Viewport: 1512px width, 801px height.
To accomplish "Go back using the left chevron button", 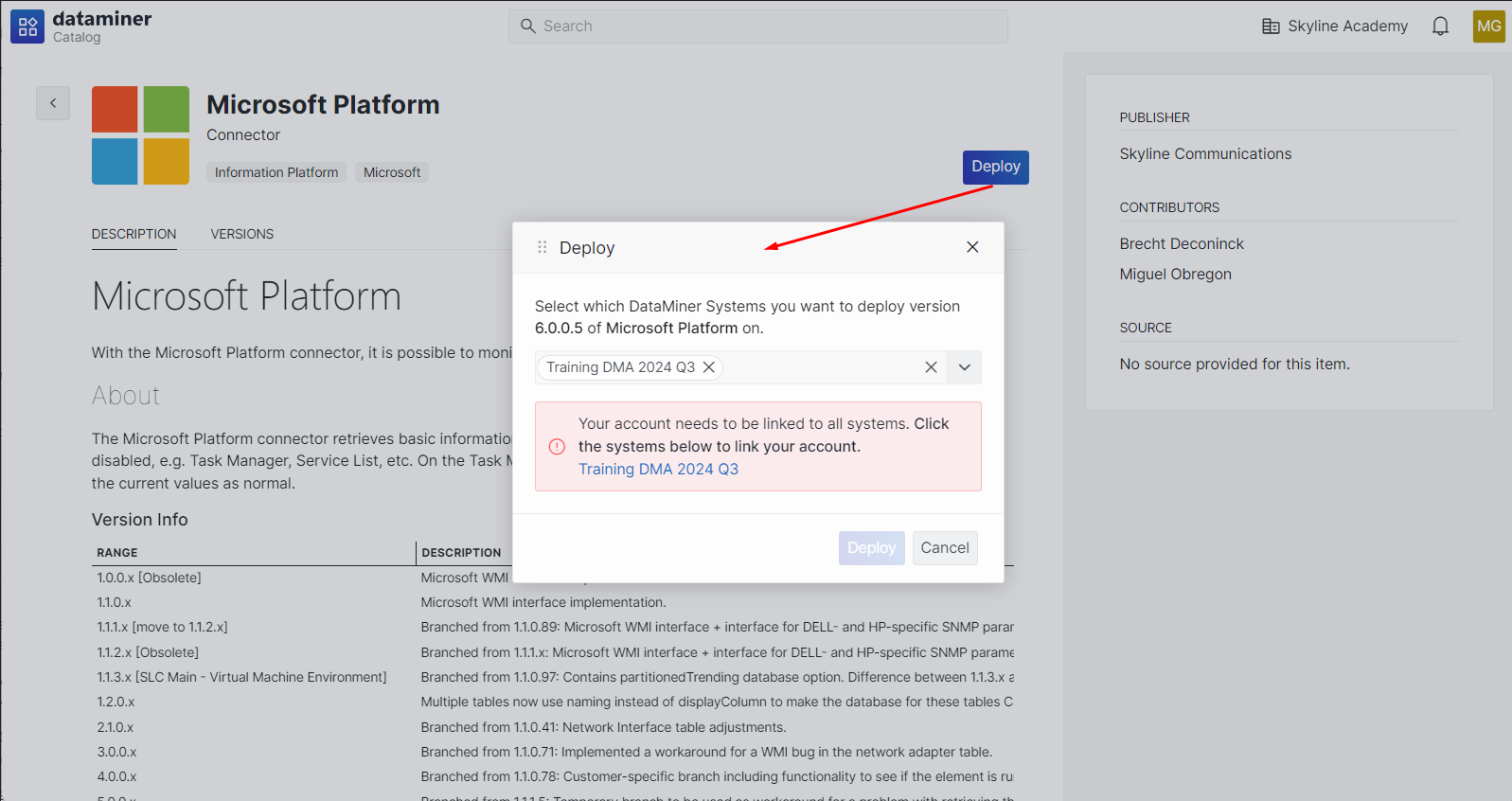I will click(53, 103).
